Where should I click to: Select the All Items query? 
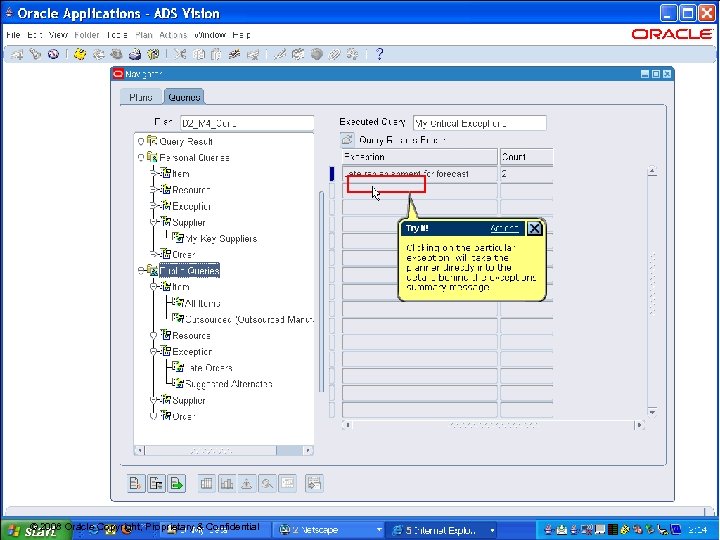click(x=202, y=304)
